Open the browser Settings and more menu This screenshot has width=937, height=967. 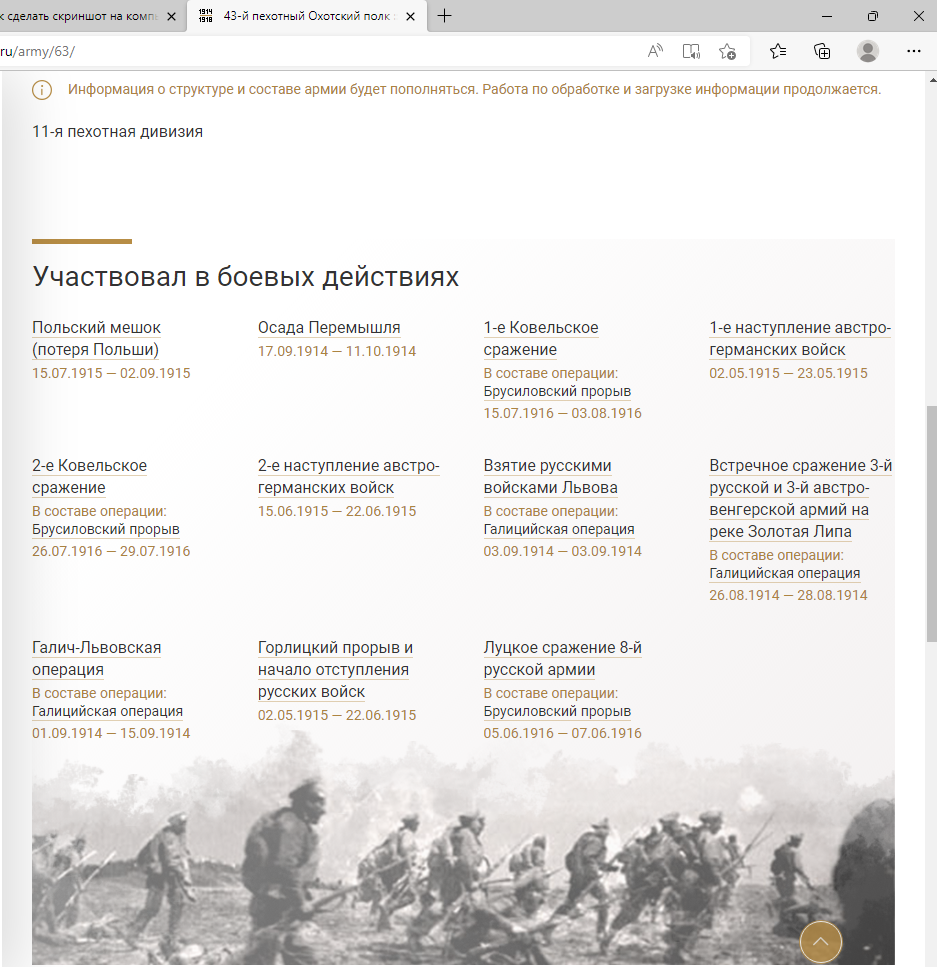913,51
